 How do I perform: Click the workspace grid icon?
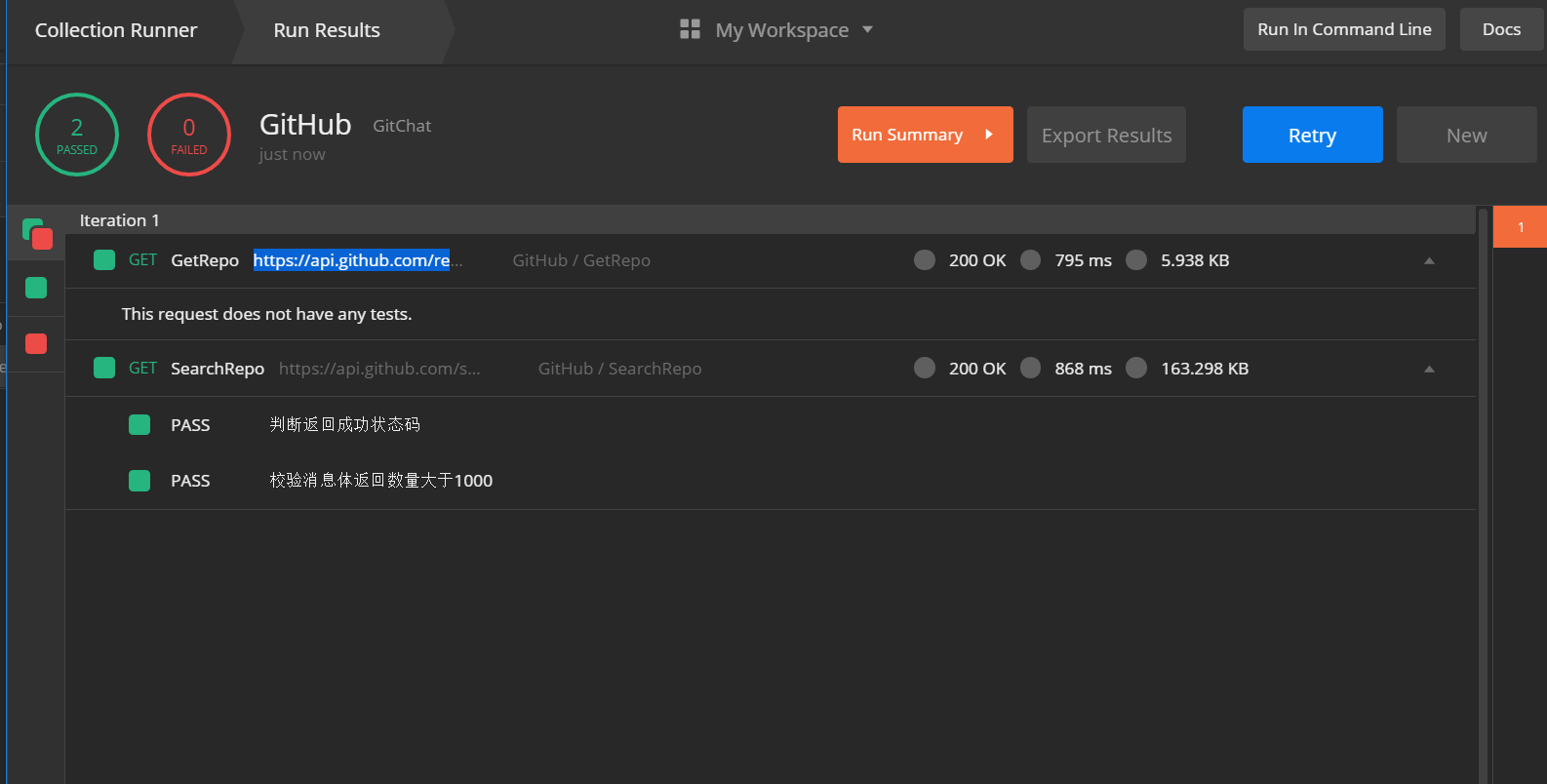(690, 29)
